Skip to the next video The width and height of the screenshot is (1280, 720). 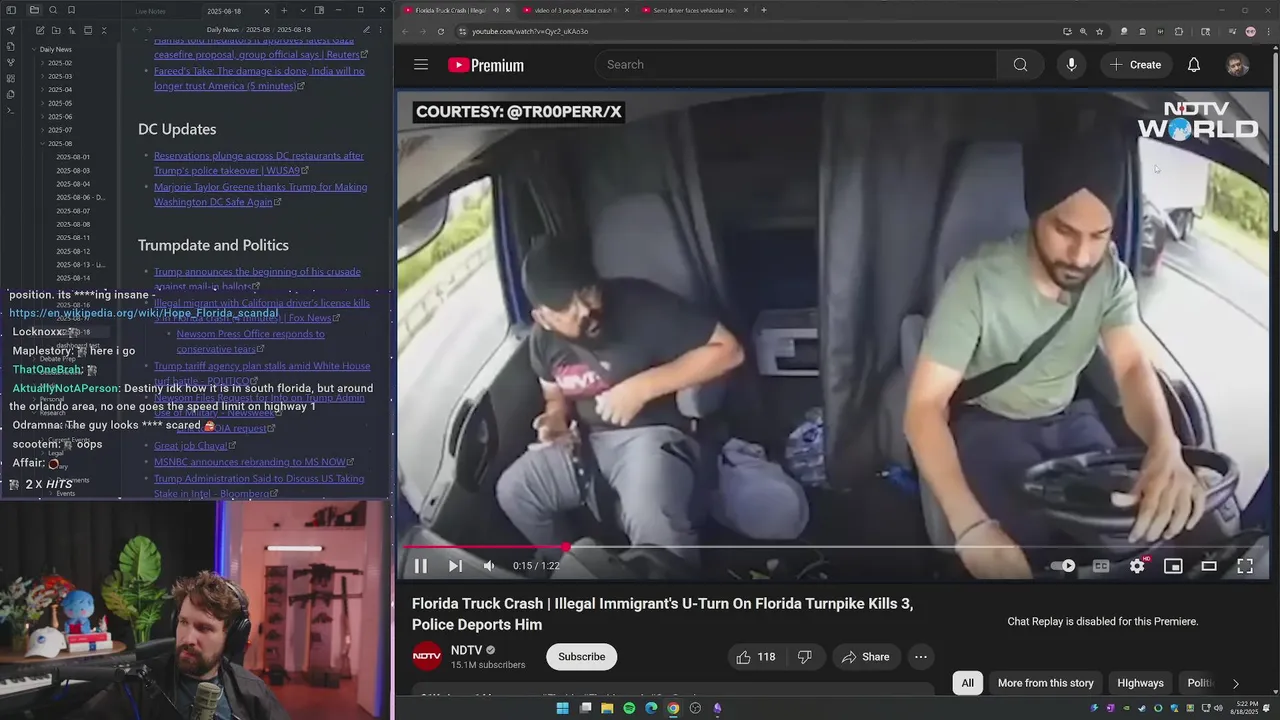(455, 566)
